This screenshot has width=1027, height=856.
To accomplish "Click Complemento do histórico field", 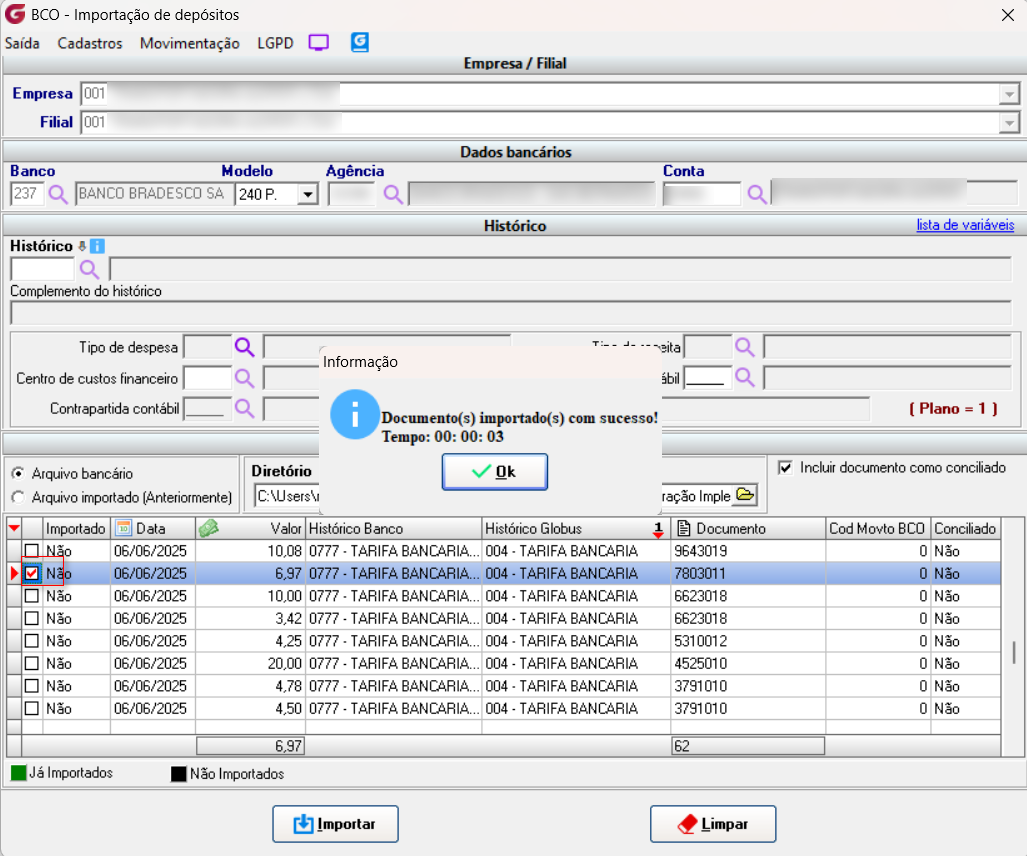I will (511, 313).
